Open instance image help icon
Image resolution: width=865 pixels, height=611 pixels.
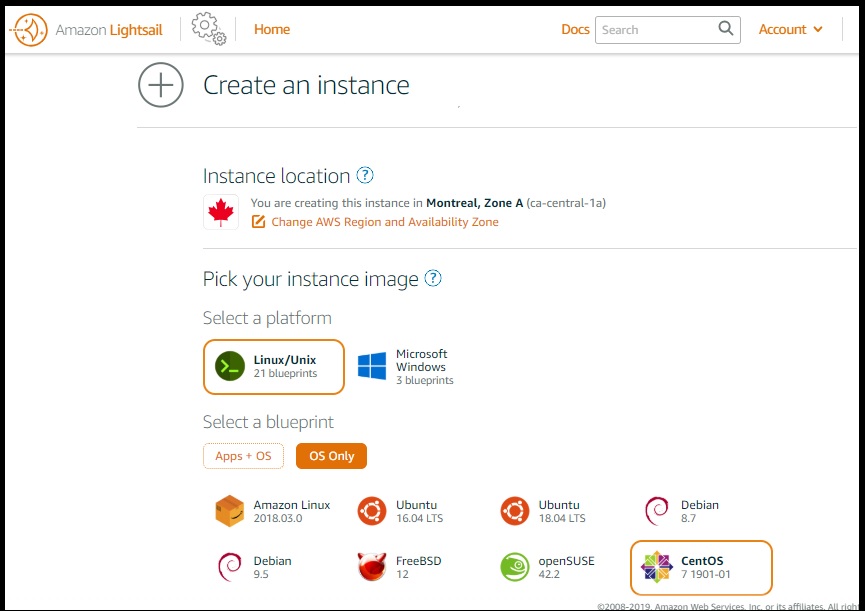[433, 279]
